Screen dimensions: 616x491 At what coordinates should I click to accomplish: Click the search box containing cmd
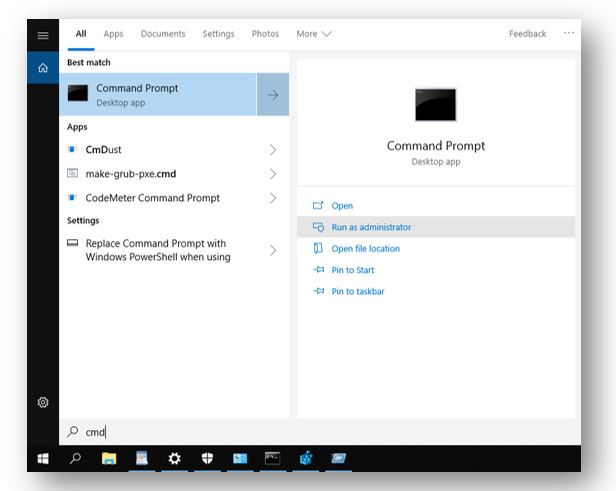click(320, 432)
